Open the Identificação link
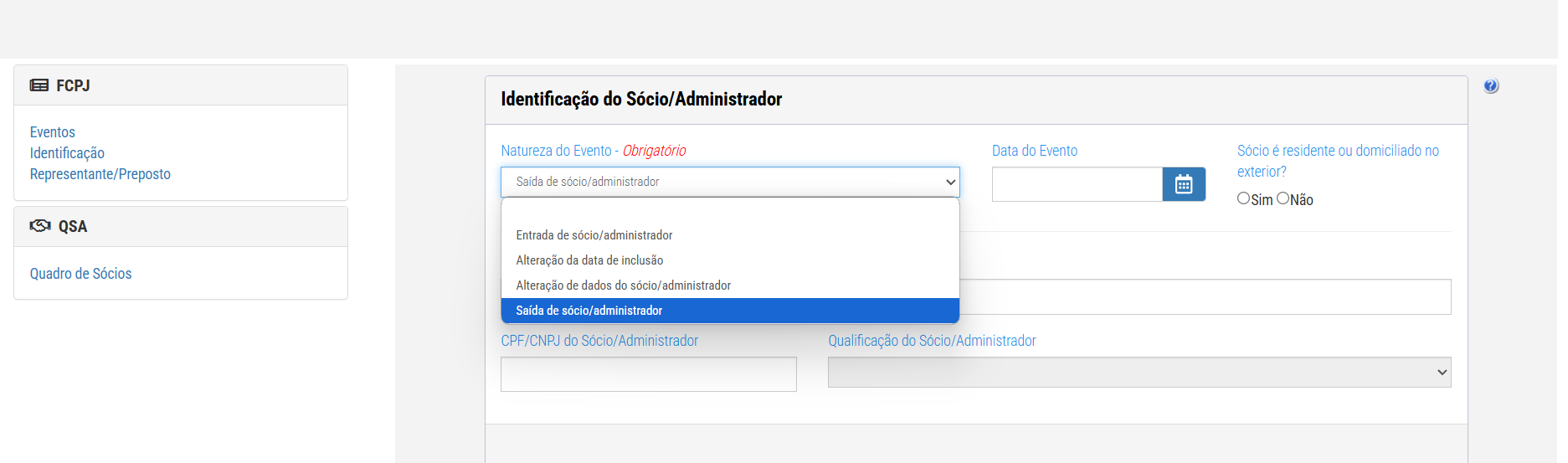Viewport: 1568px width, 463px height. [67, 153]
